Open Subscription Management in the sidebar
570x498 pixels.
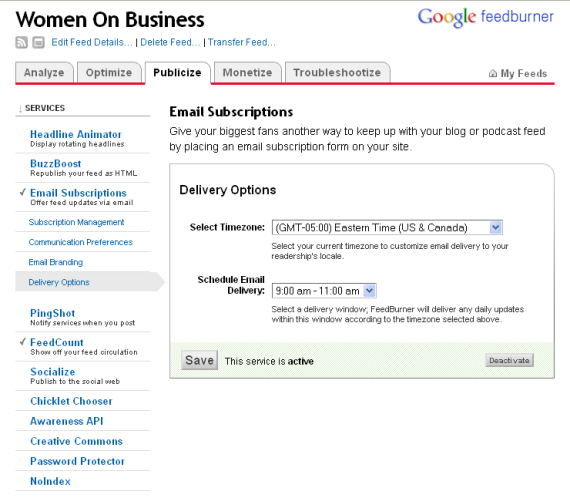pyautogui.click(x=76, y=222)
